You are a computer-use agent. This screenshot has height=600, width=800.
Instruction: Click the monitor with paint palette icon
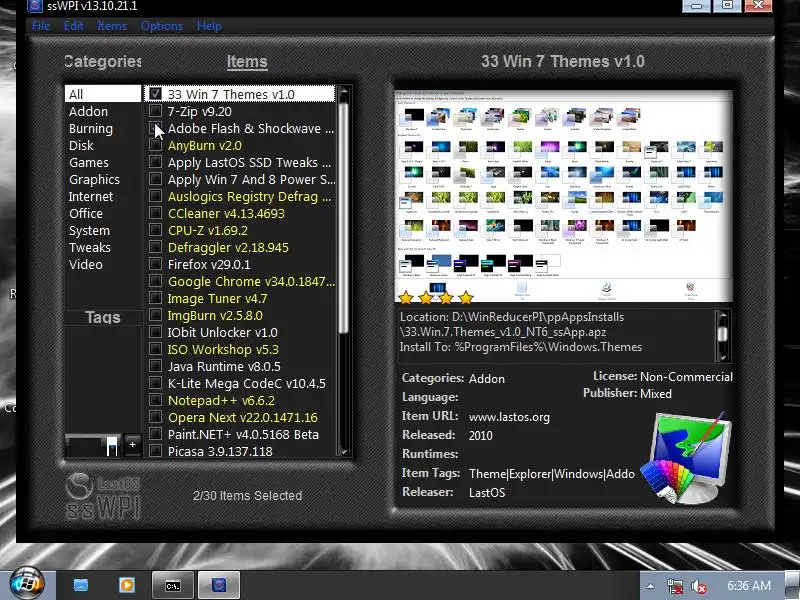[687, 458]
